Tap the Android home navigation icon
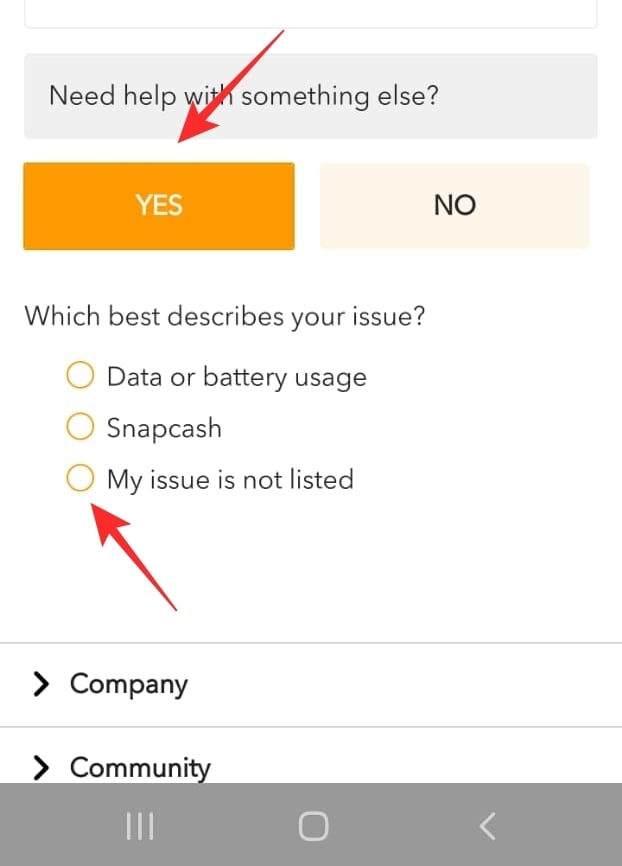 pos(313,825)
